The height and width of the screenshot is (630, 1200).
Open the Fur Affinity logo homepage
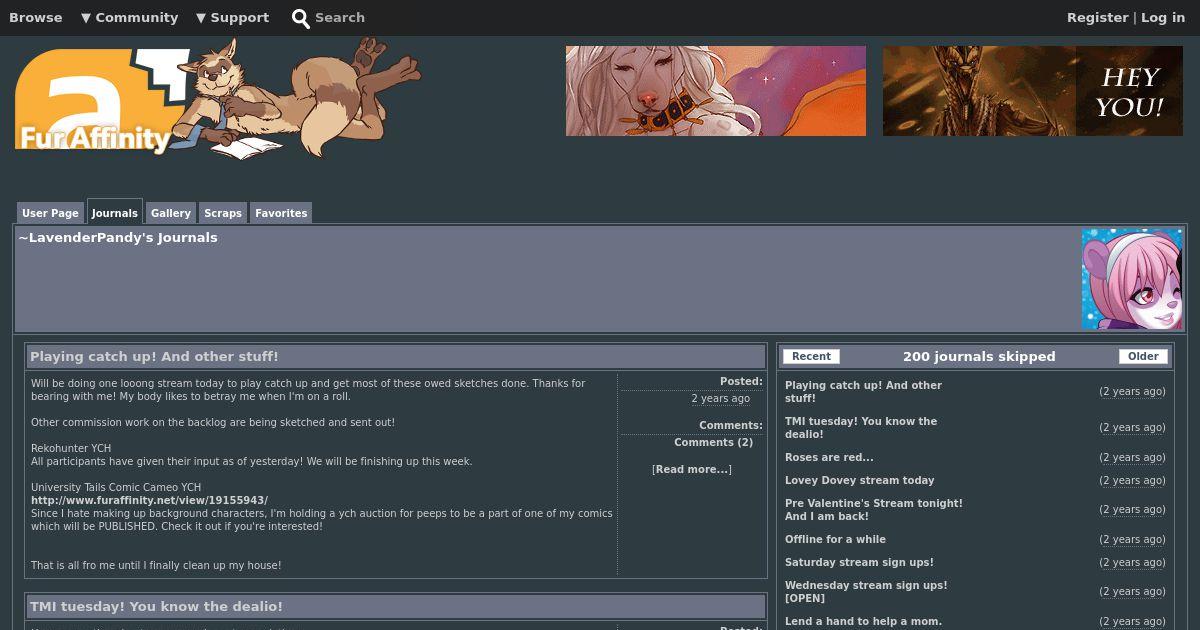[217, 98]
